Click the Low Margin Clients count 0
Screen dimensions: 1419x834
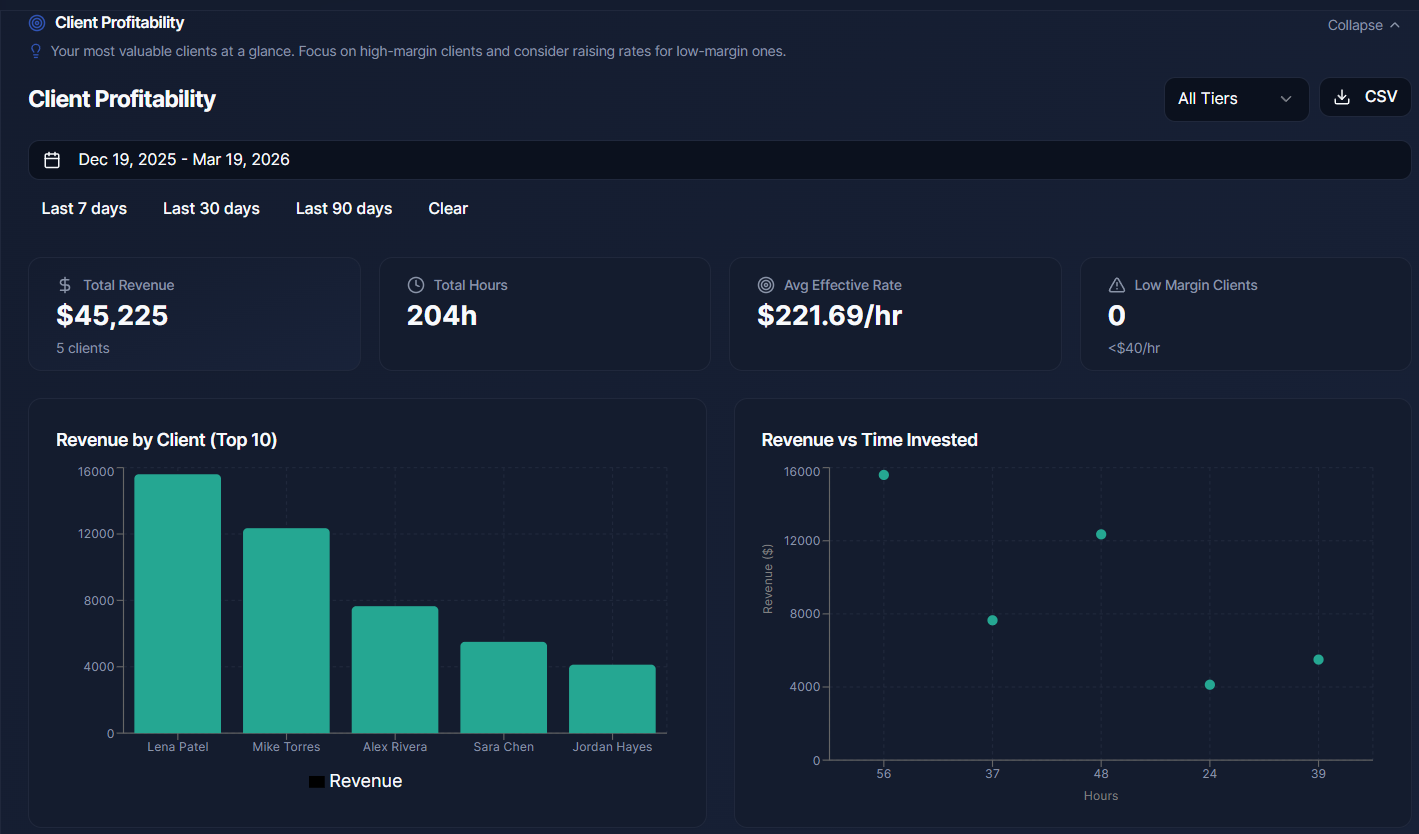pos(1117,316)
